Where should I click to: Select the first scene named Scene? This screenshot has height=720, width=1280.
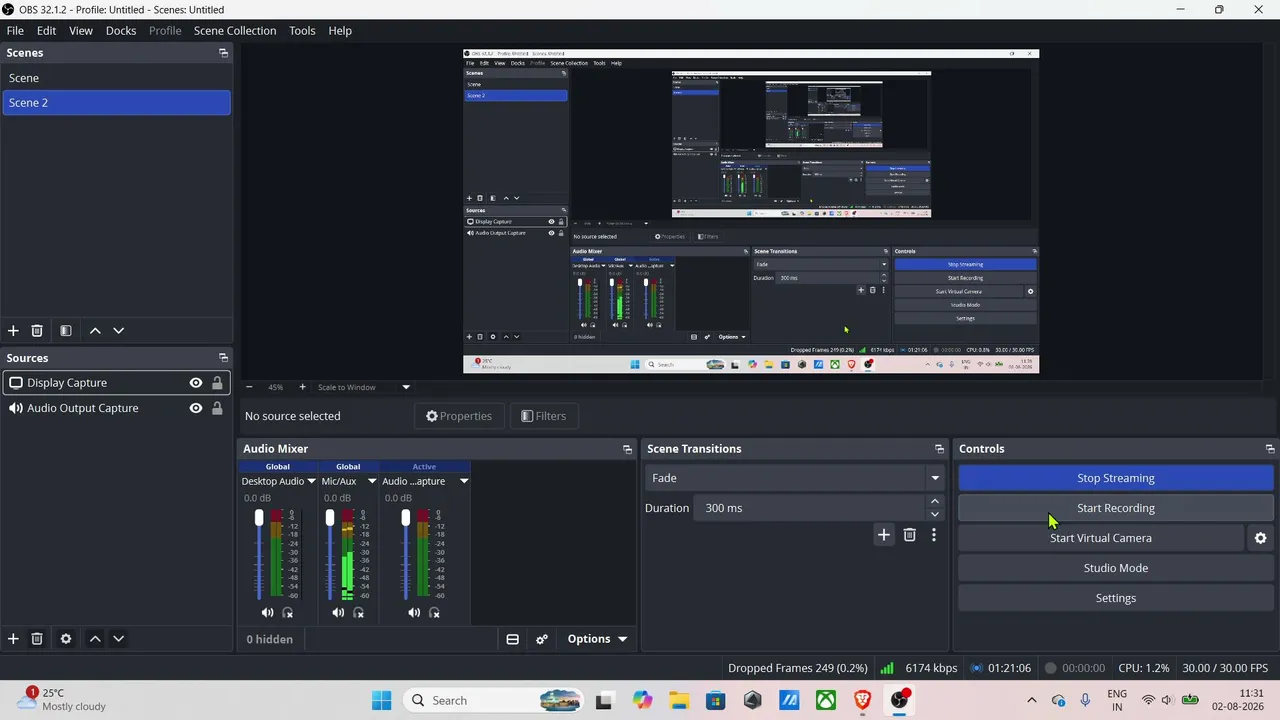pos(116,78)
